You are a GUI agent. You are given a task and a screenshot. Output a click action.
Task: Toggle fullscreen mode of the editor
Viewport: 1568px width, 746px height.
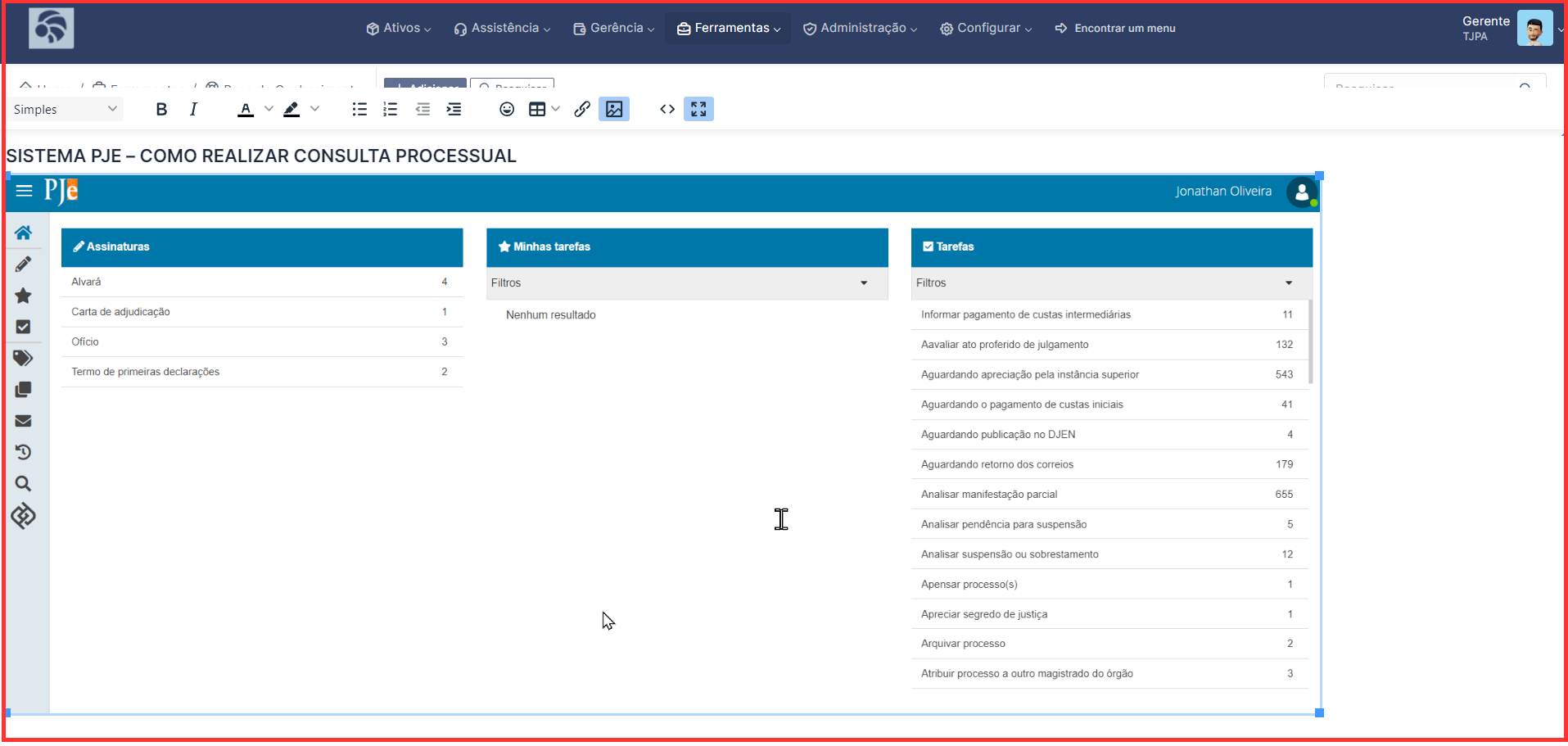click(698, 109)
